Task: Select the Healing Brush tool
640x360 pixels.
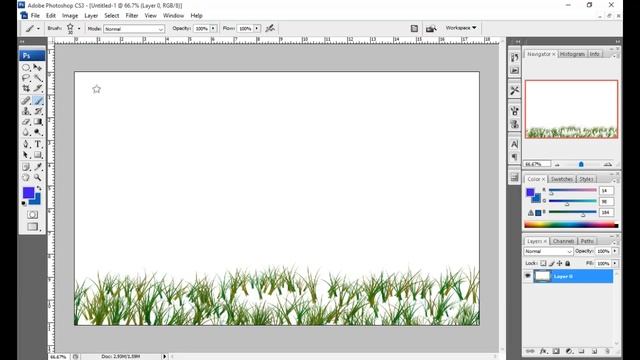Action: point(26,100)
